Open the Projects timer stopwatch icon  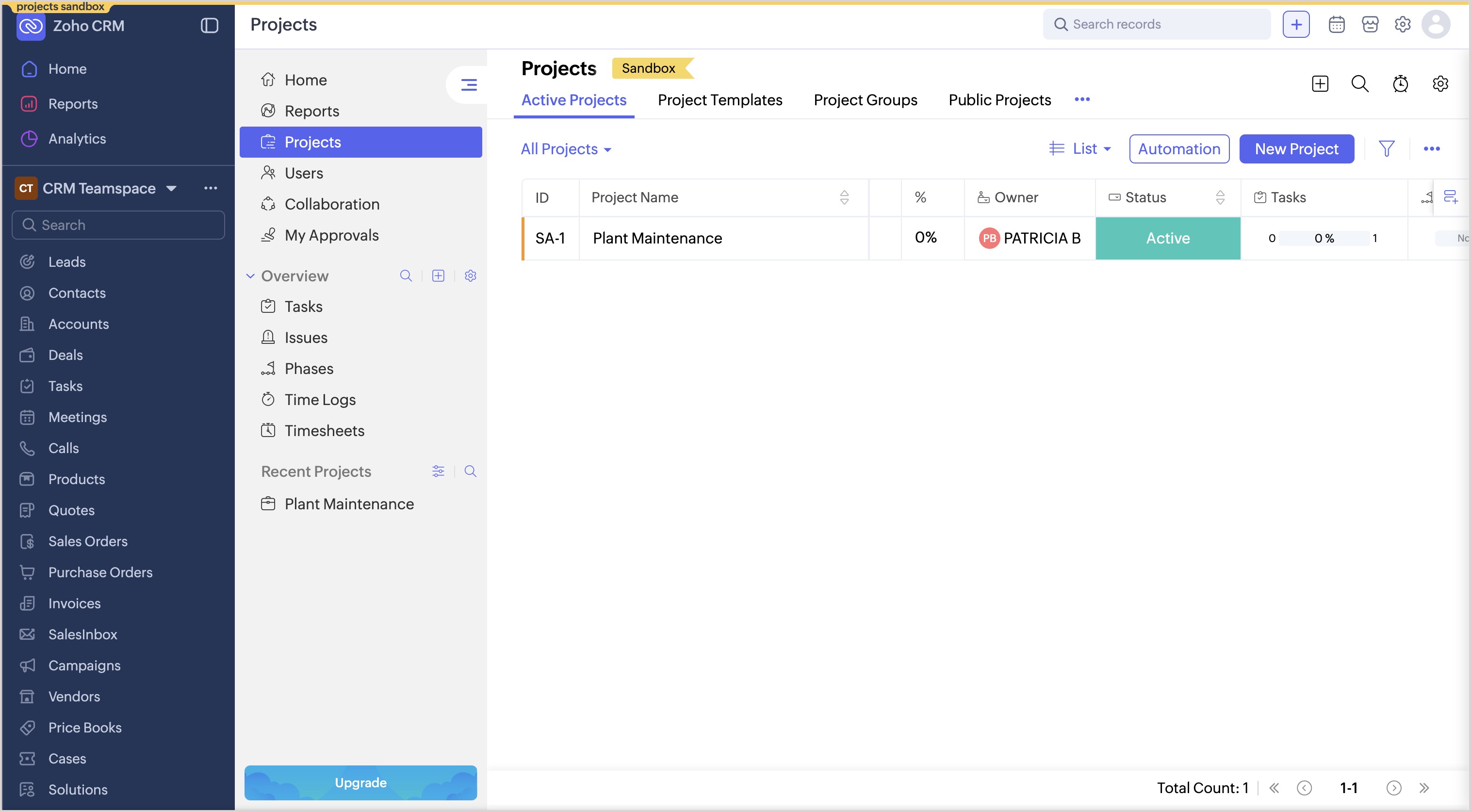(1400, 84)
